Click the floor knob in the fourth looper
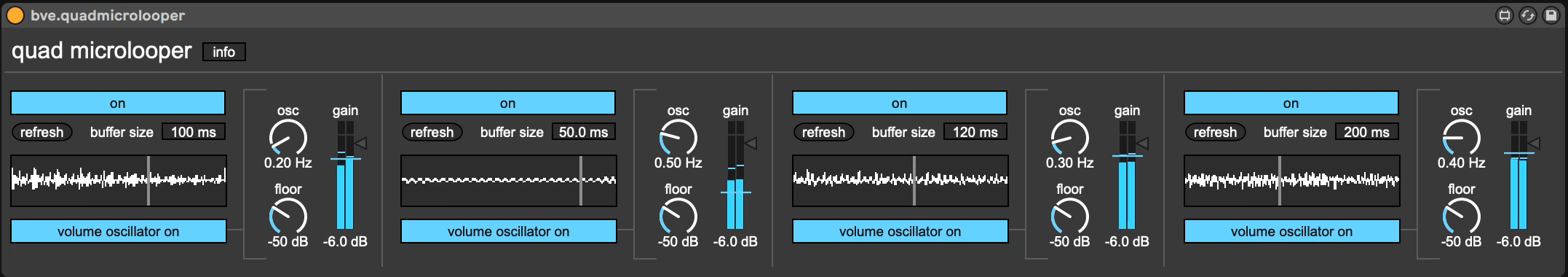This screenshot has height=277, width=1568. tap(1461, 217)
